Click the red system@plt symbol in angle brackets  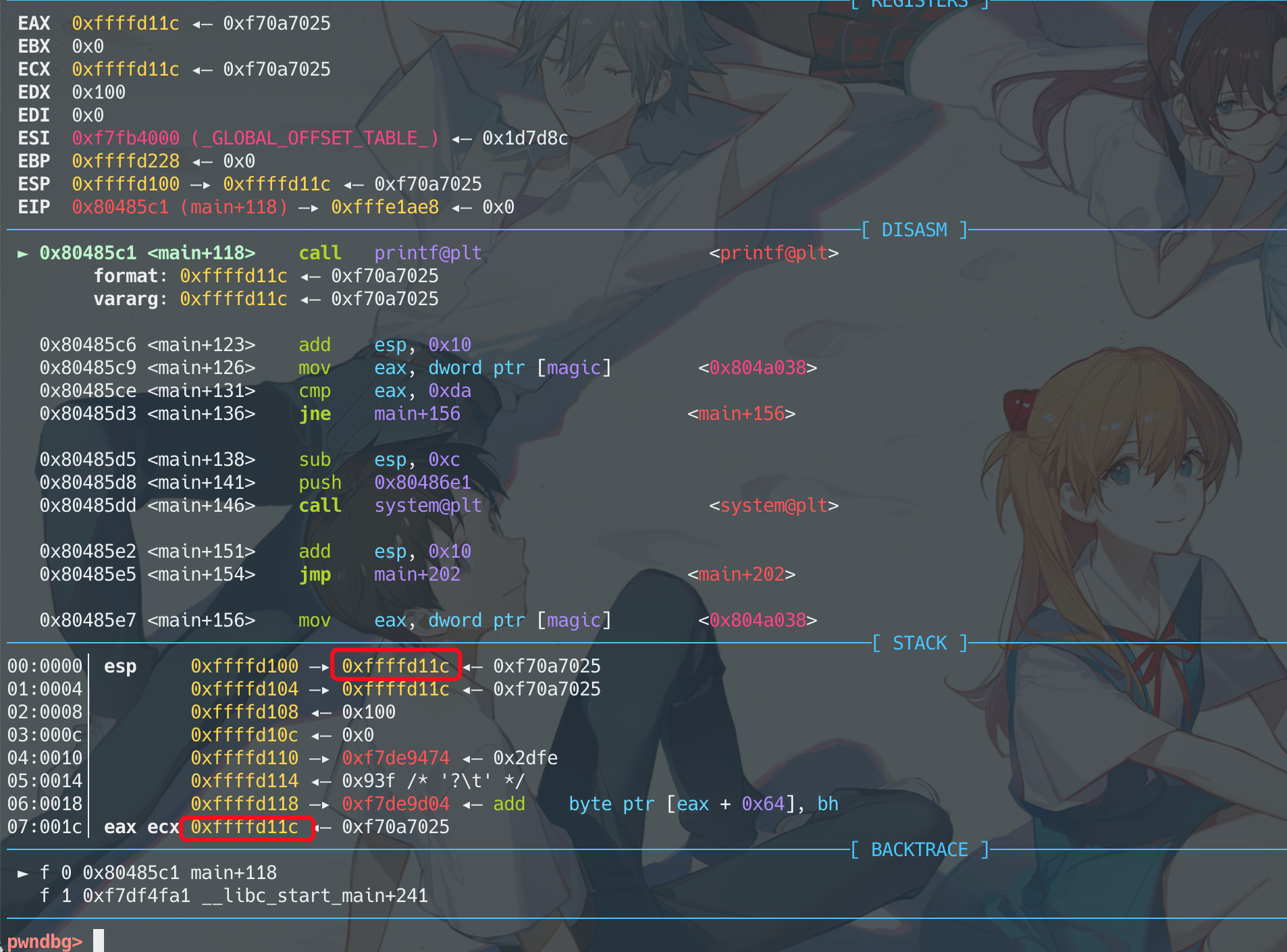(x=773, y=506)
